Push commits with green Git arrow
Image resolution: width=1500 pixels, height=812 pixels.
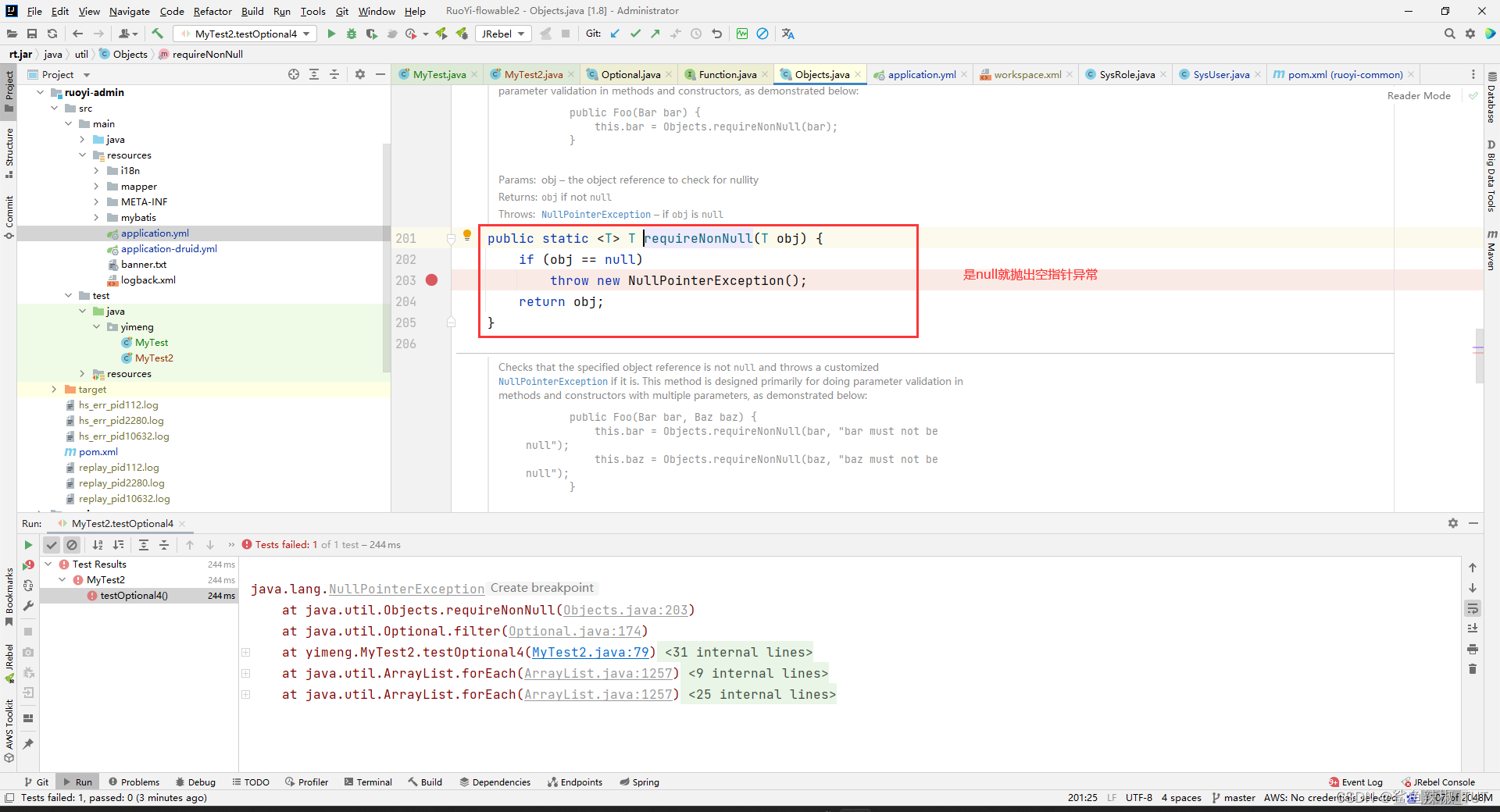pos(655,34)
